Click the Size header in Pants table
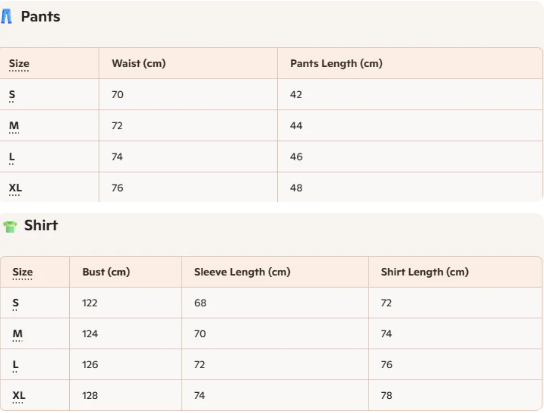 point(19,64)
